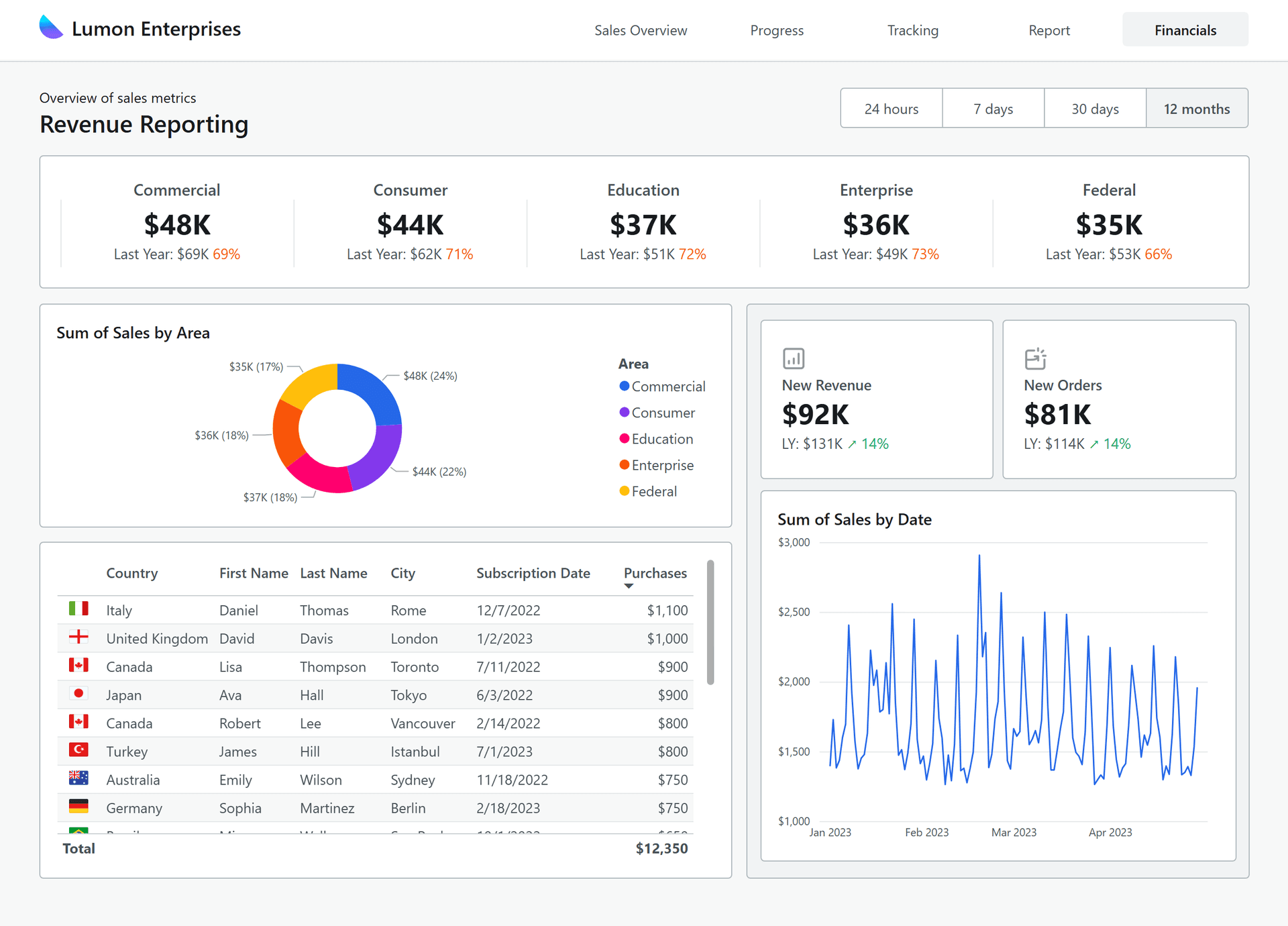This screenshot has width=1288, height=926.
Task: Toggle Commercial in the Area legend
Action: [662, 386]
